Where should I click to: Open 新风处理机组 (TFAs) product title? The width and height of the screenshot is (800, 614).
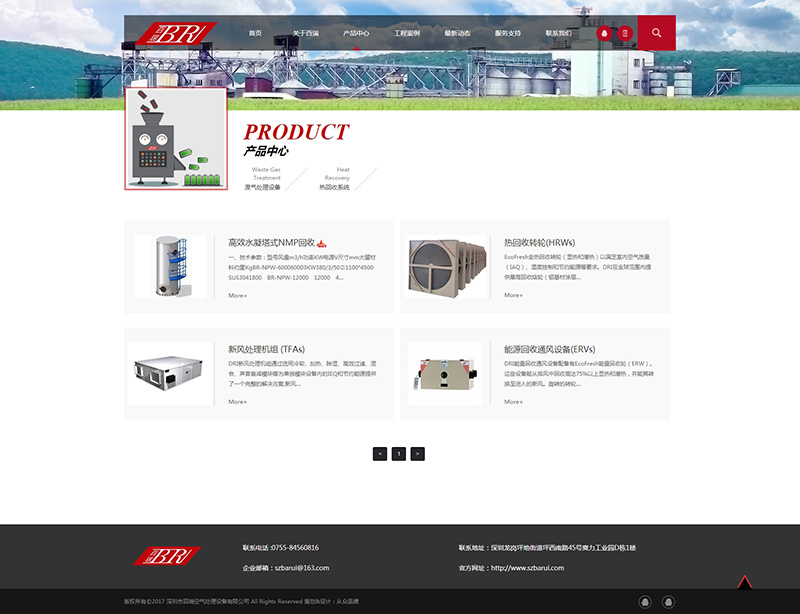tap(266, 349)
